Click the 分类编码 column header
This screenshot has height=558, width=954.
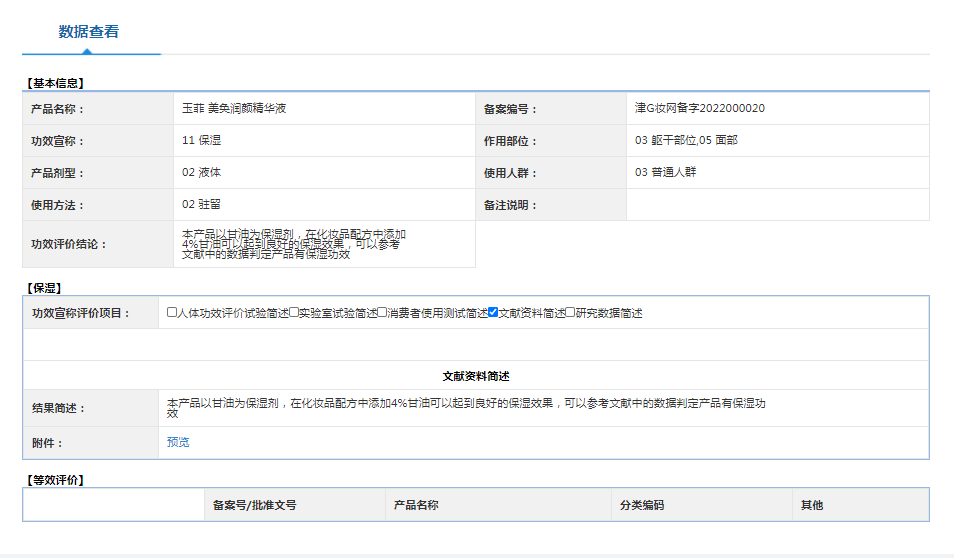point(641,505)
